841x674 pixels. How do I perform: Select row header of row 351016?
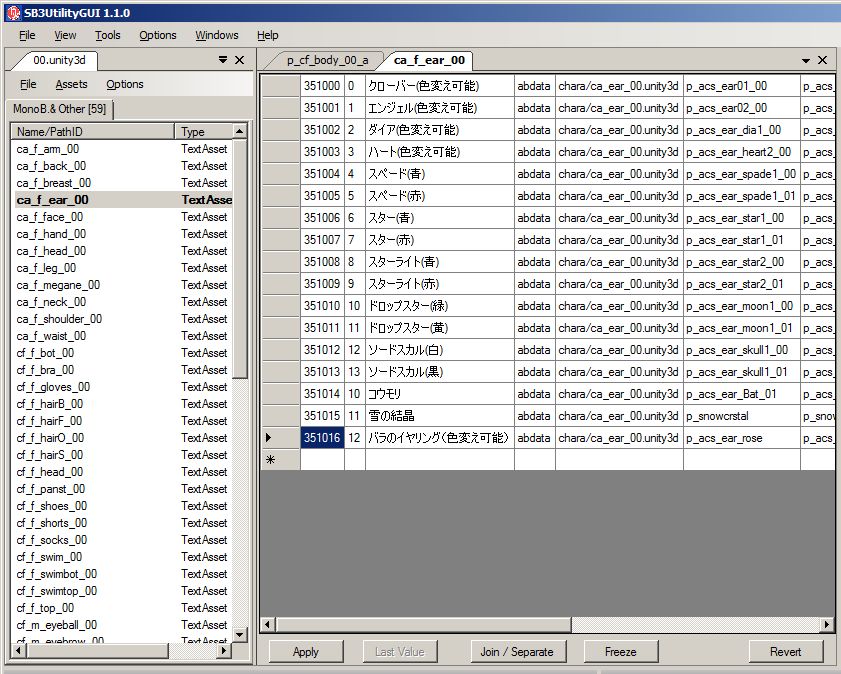pyautogui.click(x=280, y=438)
